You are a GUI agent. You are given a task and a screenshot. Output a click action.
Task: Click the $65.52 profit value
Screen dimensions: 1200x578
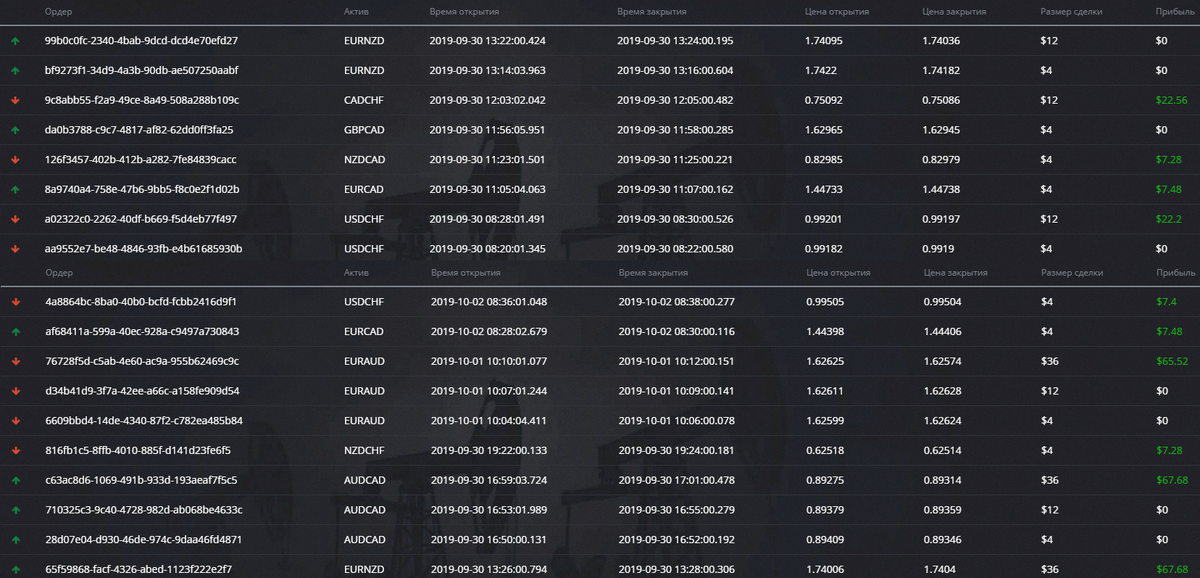tap(1171, 361)
